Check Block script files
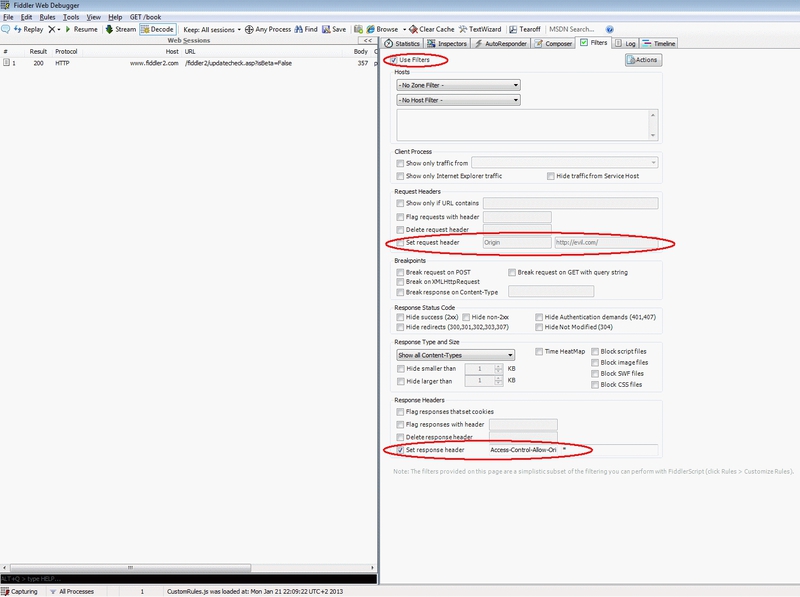This screenshot has width=800, height=597. (595, 352)
